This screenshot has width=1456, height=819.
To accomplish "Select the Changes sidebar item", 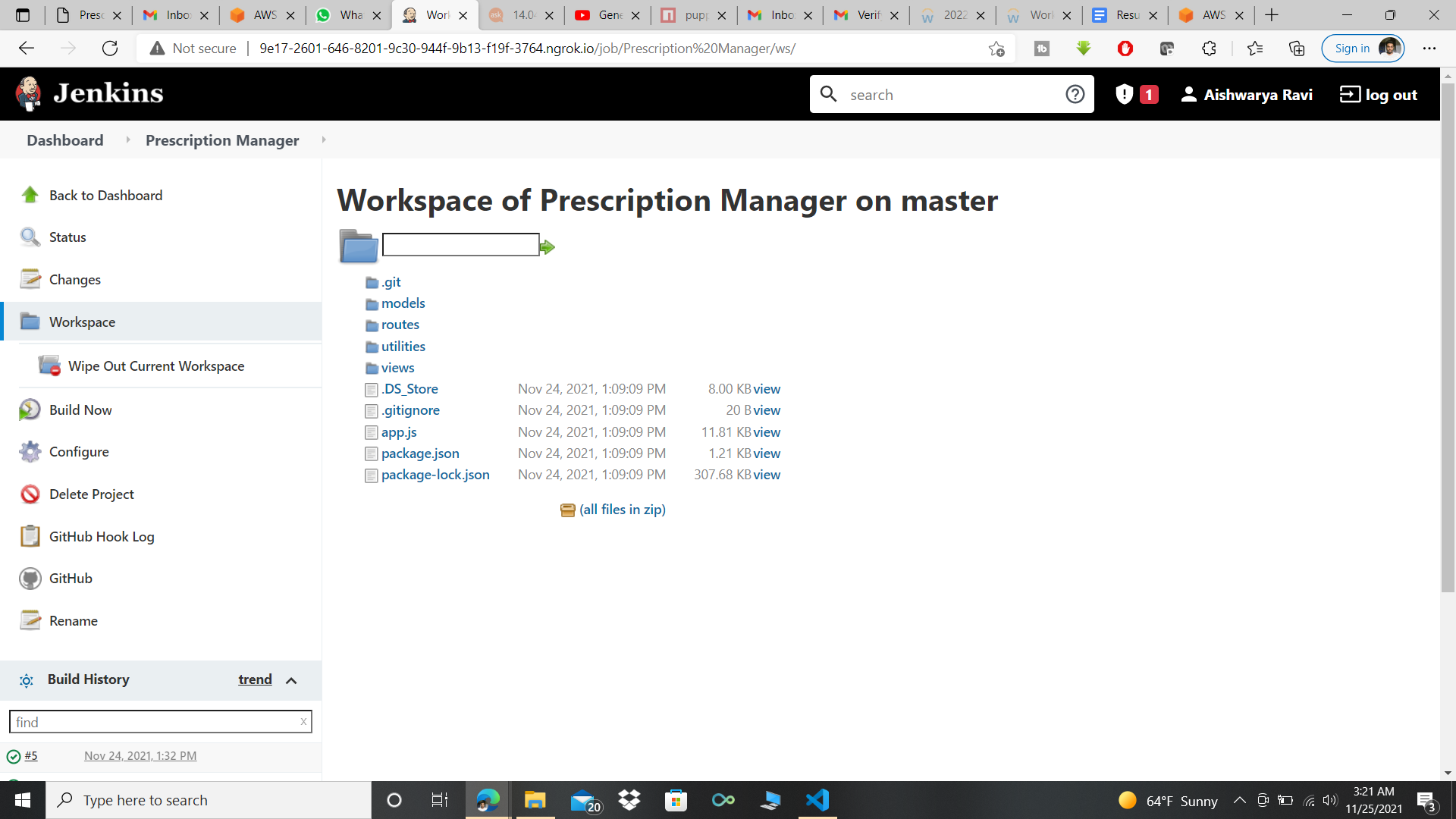I will pos(74,279).
